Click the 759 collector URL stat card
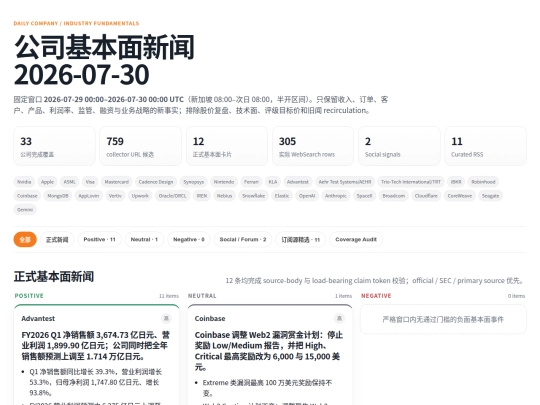Image resolution: width=540 pixels, height=405 pixels. [141, 146]
